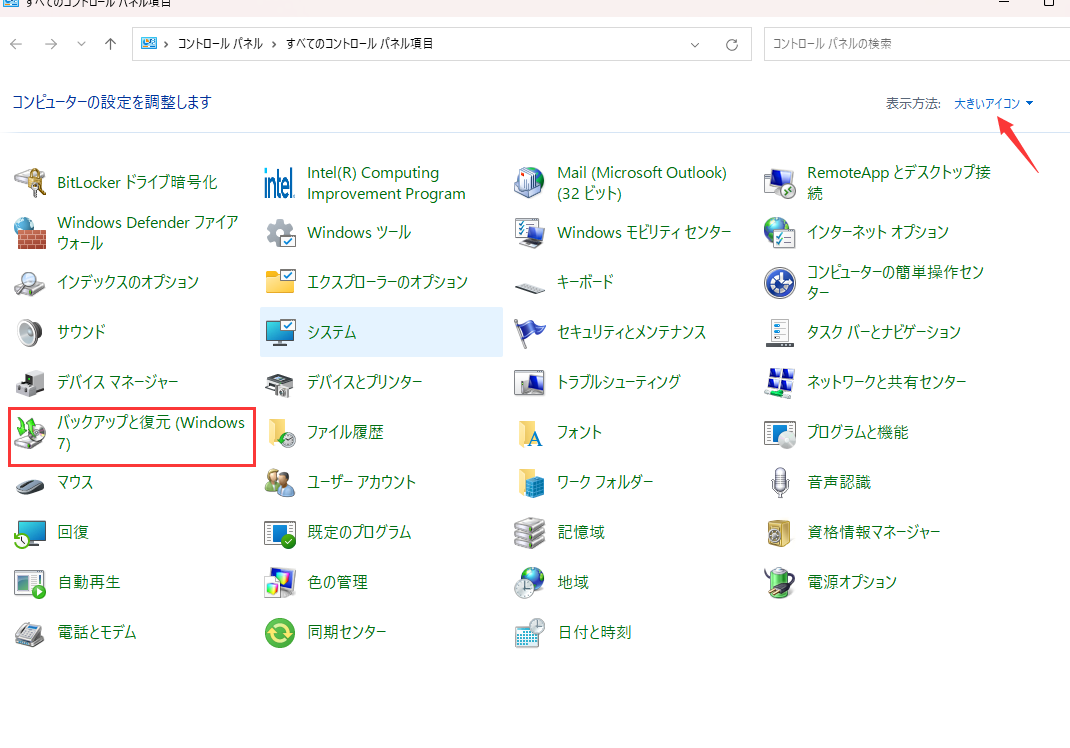Viewport: 1070px width, 748px height.
Task: Open the 日付と時刻 calendar icon
Action: [529, 632]
